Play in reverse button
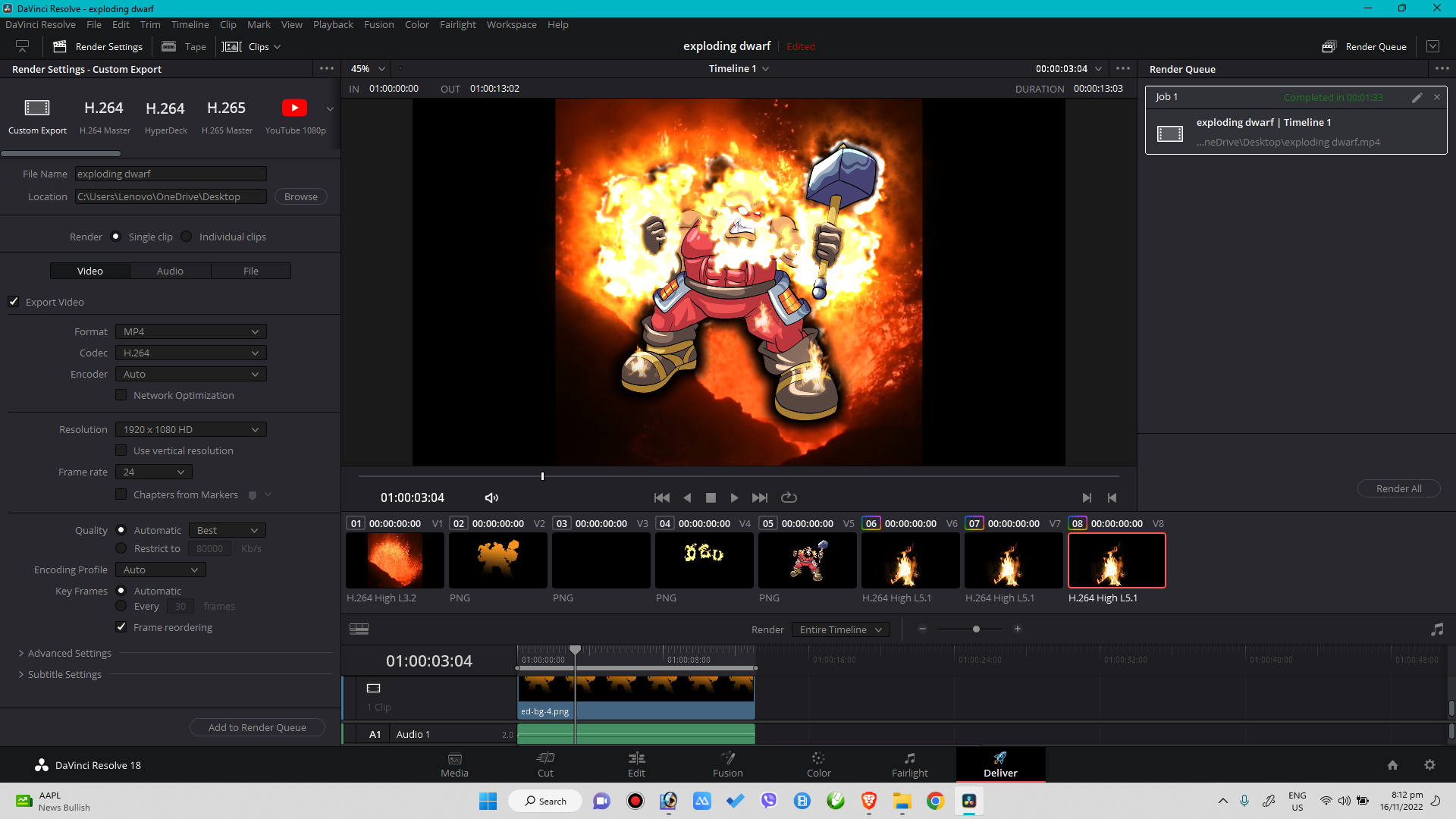Viewport: 1456px width, 819px height. click(687, 497)
